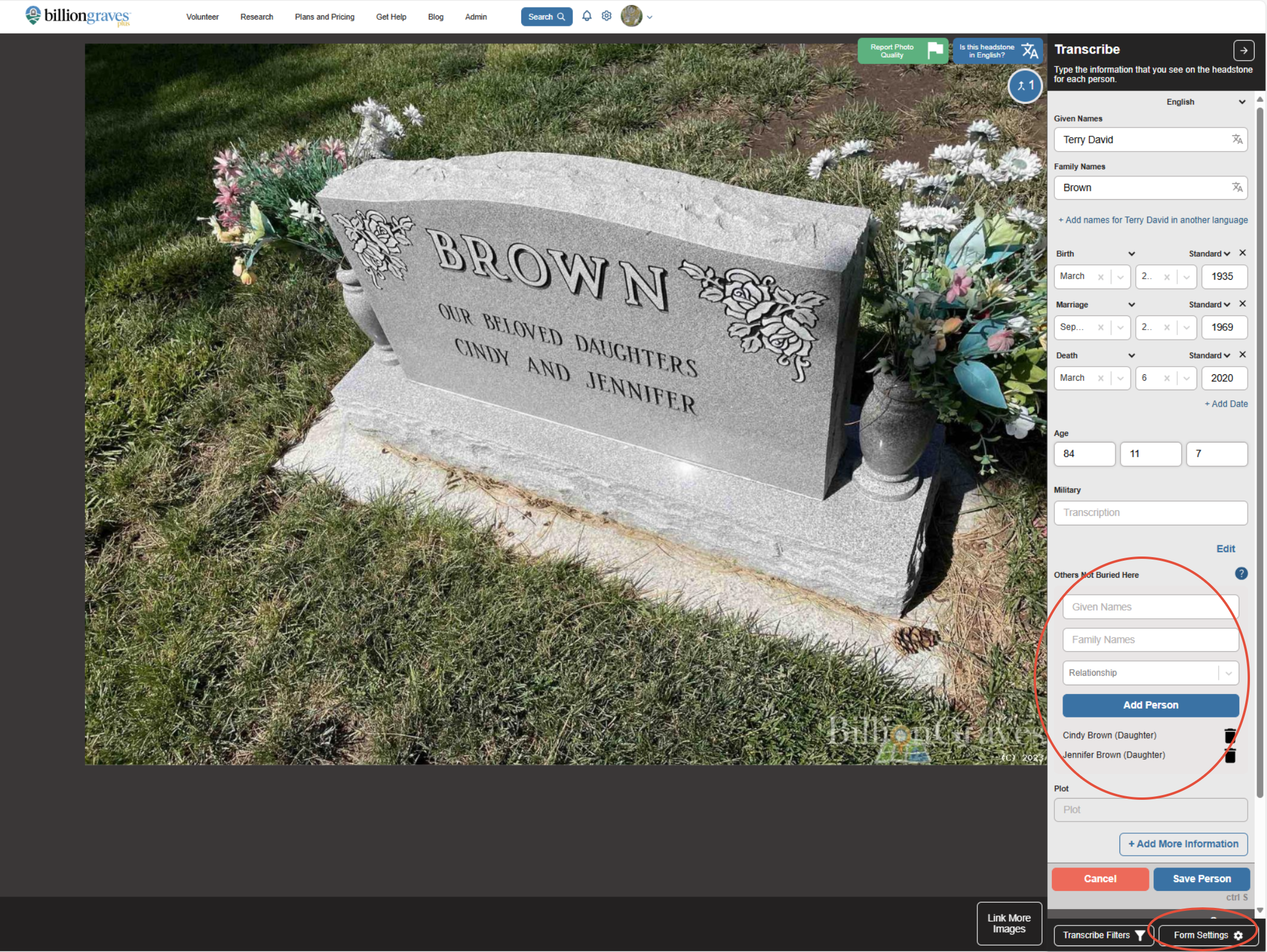The height and width of the screenshot is (952, 1267).
Task: Click the Save Person button
Action: pyautogui.click(x=1201, y=879)
